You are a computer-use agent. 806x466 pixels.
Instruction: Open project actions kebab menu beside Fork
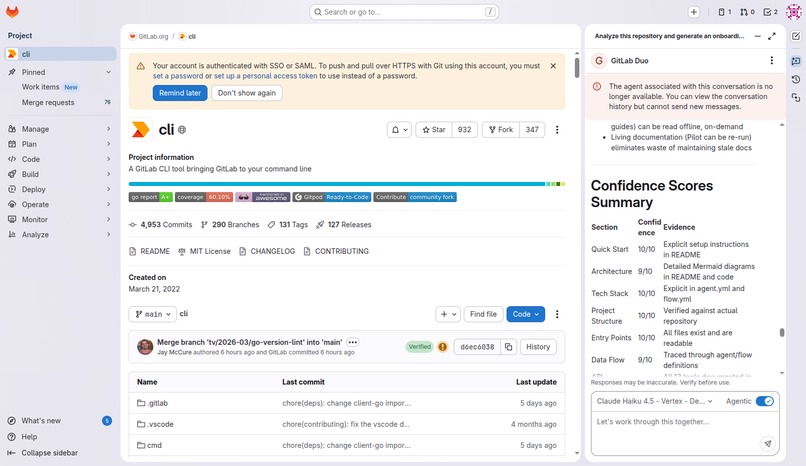click(557, 129)
